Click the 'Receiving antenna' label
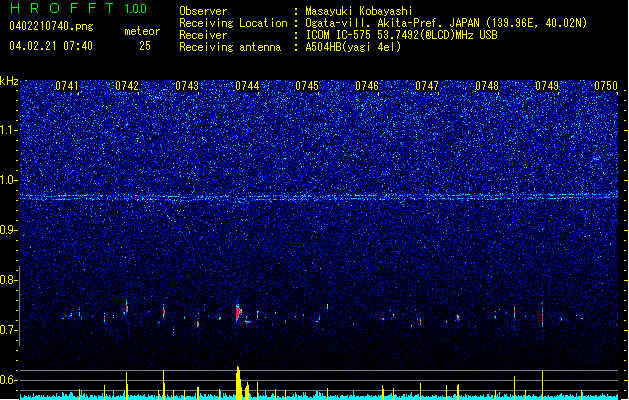 coord(230,47)
